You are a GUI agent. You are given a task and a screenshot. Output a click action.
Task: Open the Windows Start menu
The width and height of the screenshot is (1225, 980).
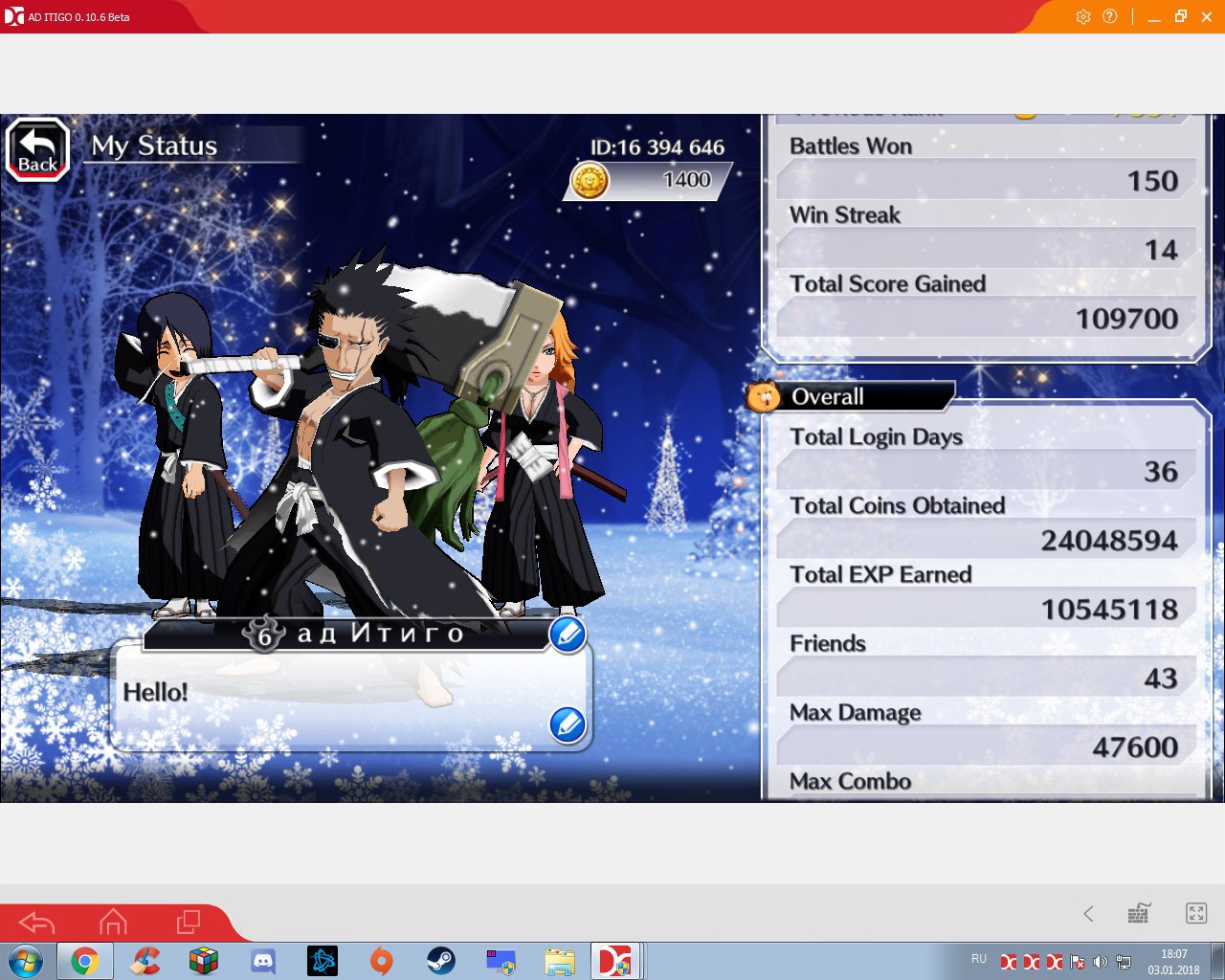(x=26, y=961)
